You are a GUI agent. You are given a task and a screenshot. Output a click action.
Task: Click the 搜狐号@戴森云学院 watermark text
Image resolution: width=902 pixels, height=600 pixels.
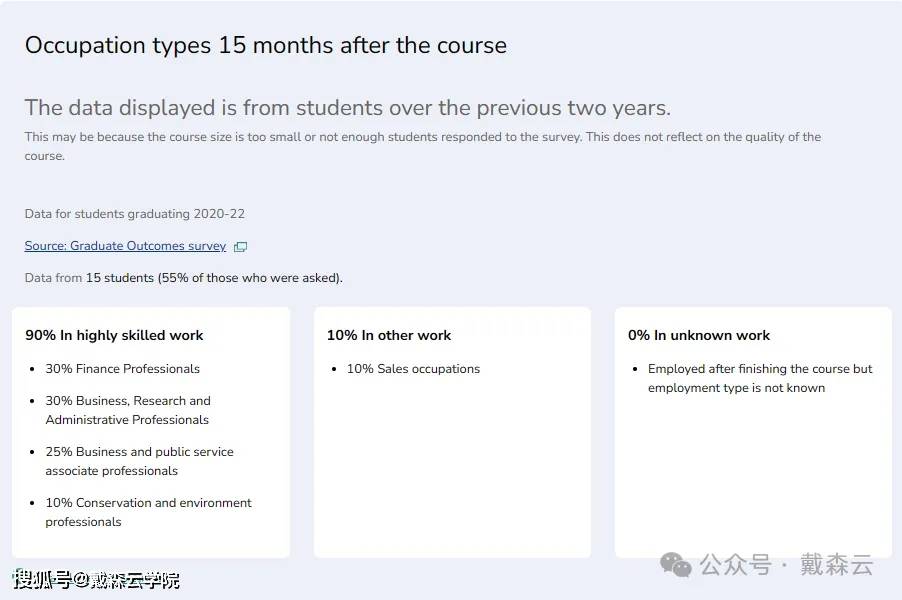tap(96, 580)
